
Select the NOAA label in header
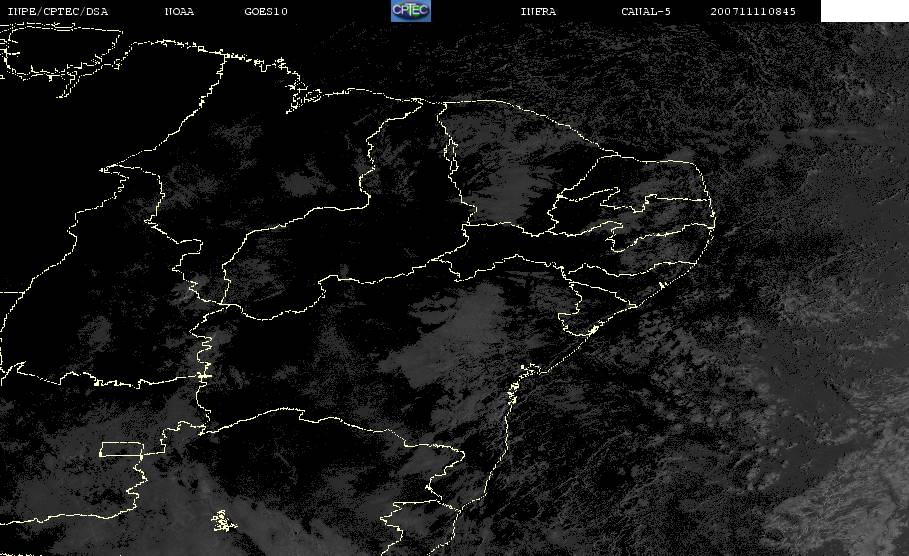(179, 12)
